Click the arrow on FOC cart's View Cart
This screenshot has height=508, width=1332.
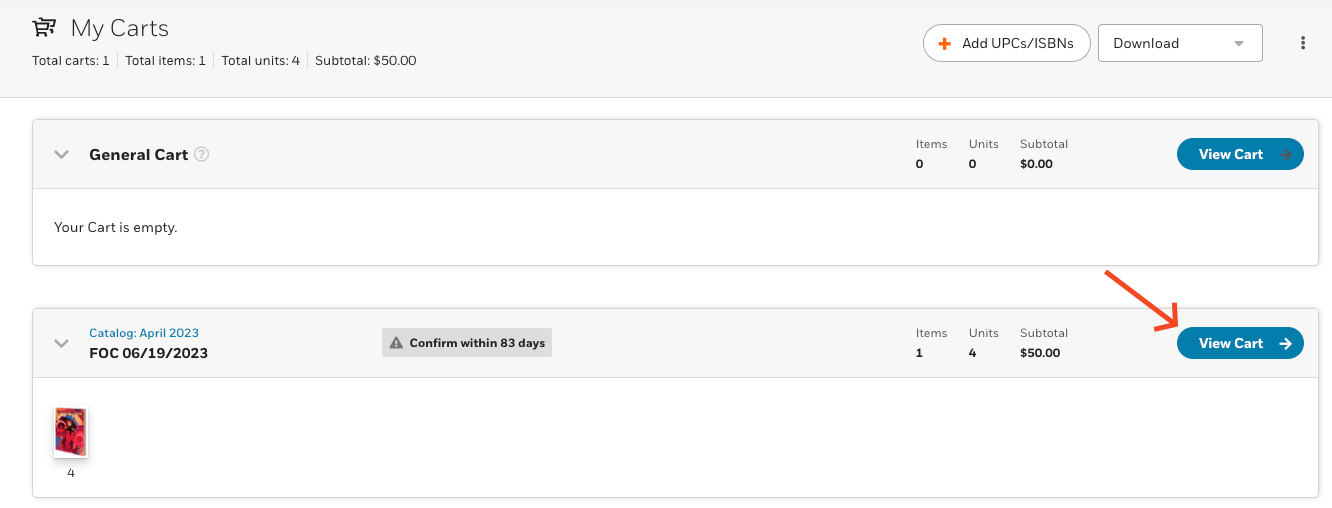pyautogui.click(x=1286, y=343)
